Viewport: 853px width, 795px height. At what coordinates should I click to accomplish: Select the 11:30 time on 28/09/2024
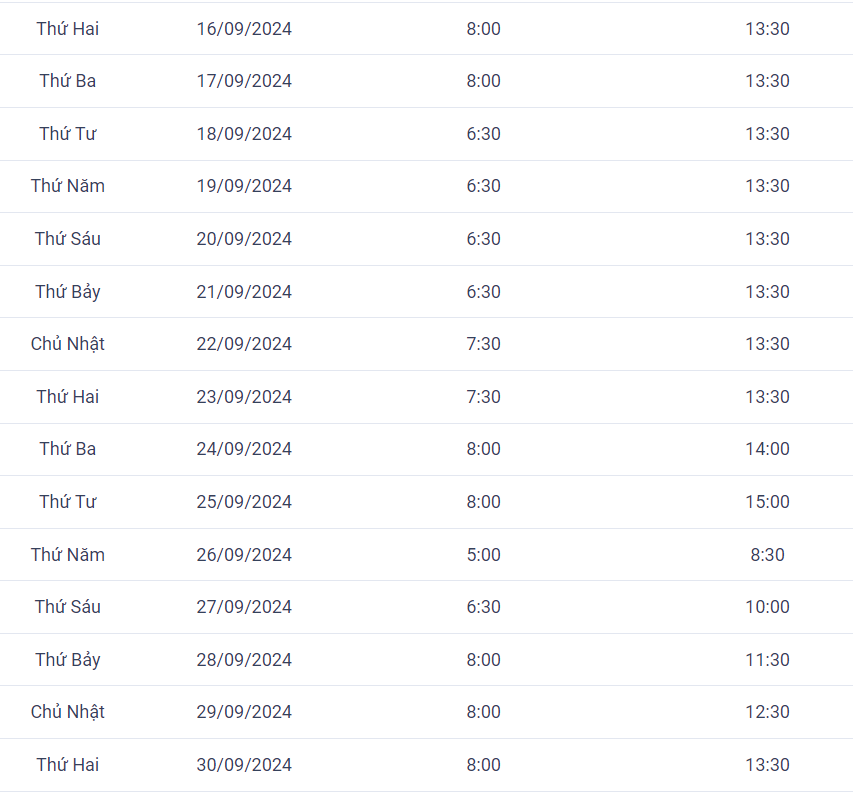tap(767, 660)
